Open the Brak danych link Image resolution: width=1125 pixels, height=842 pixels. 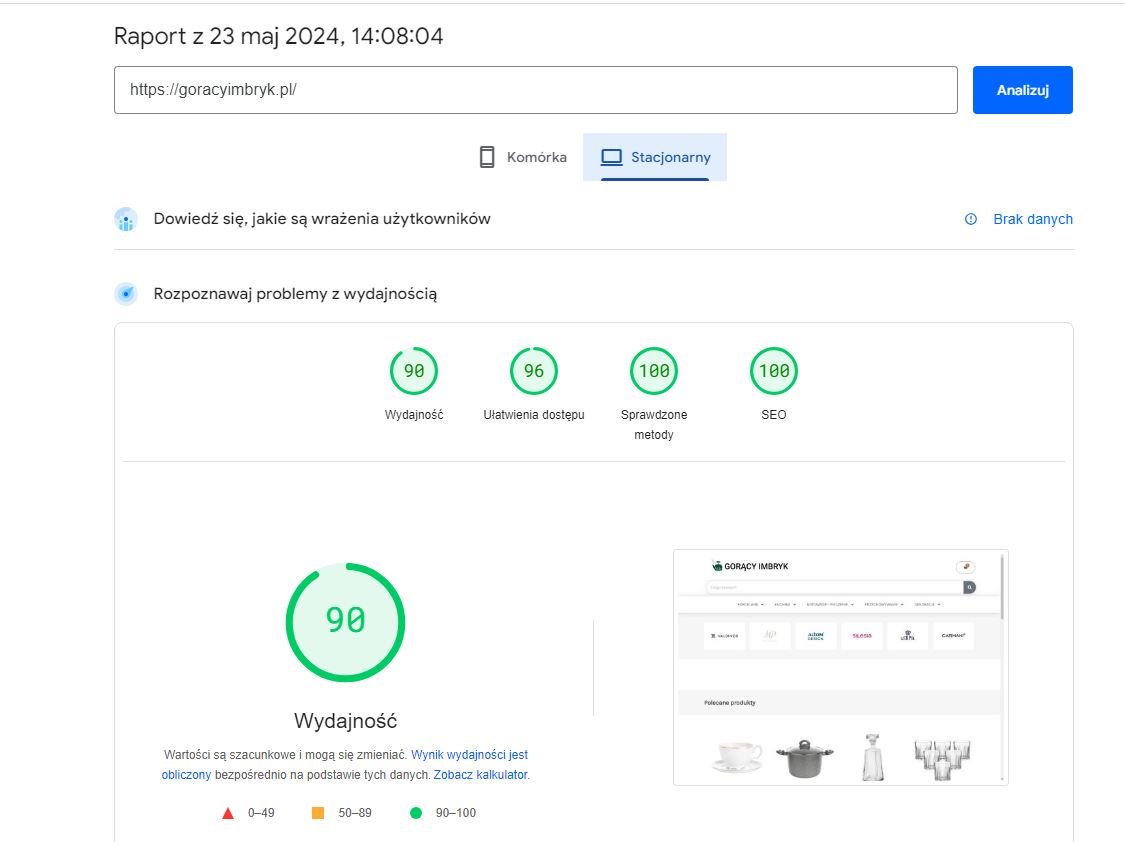pyautogui.click(x=1032, y=219)
